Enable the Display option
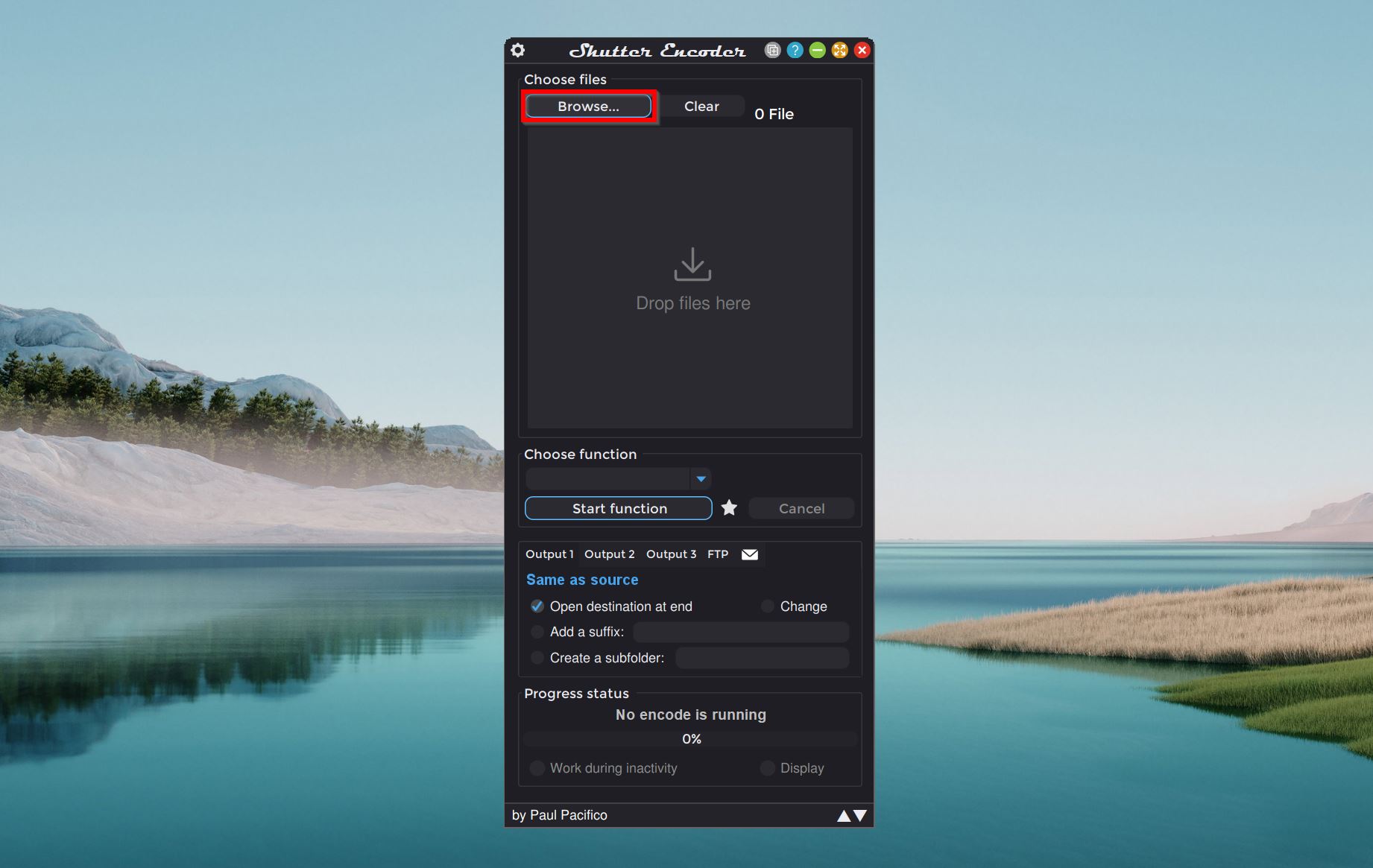 (767, 767)
